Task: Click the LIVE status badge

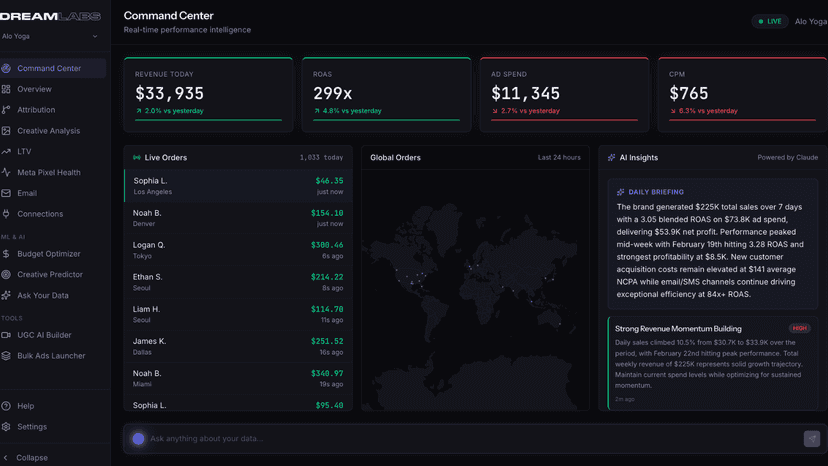Action: click(770, 22)
